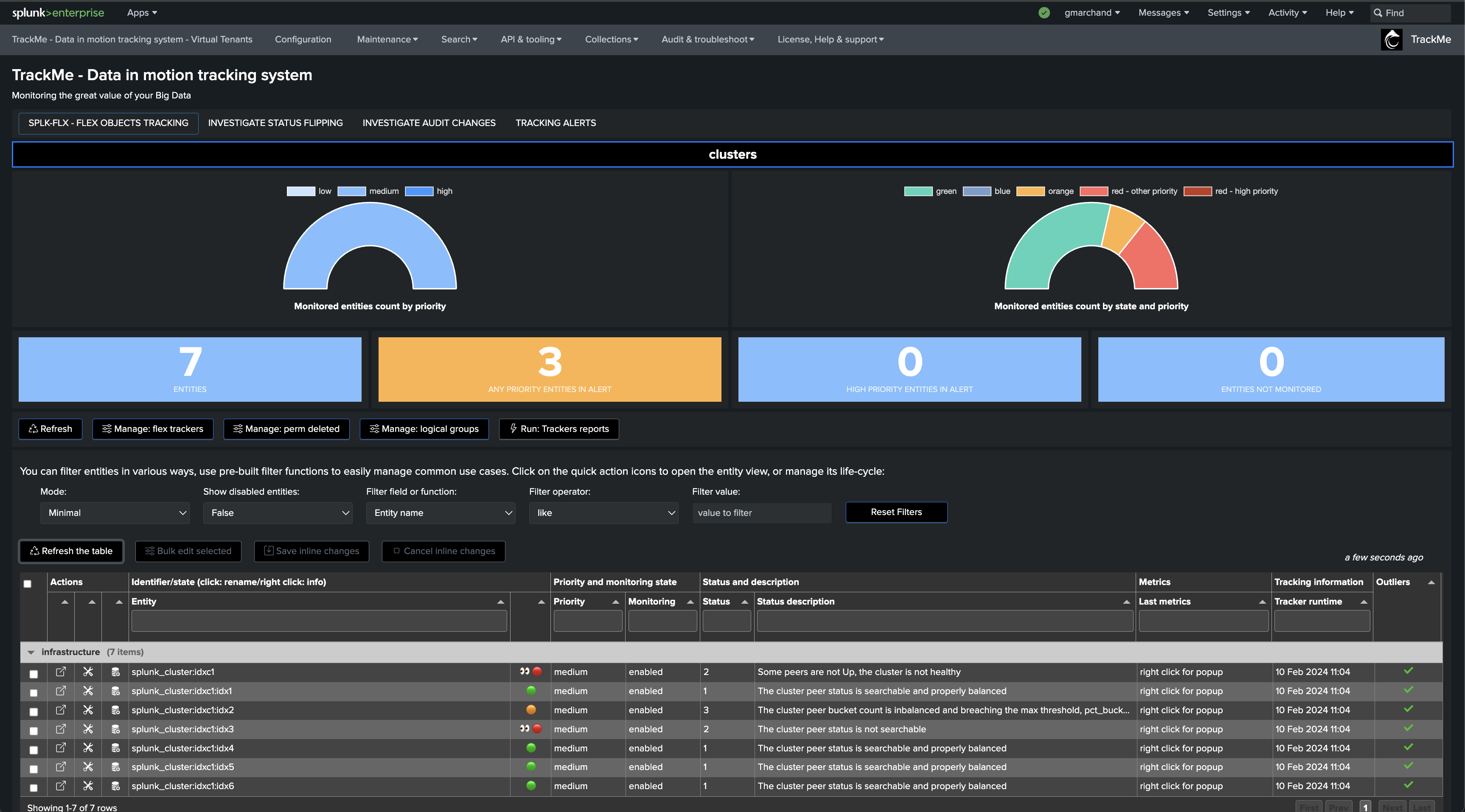This screenshot has width=1465, height=812.
Task: Sort by Priority column arrow
Action: point(615,602)
